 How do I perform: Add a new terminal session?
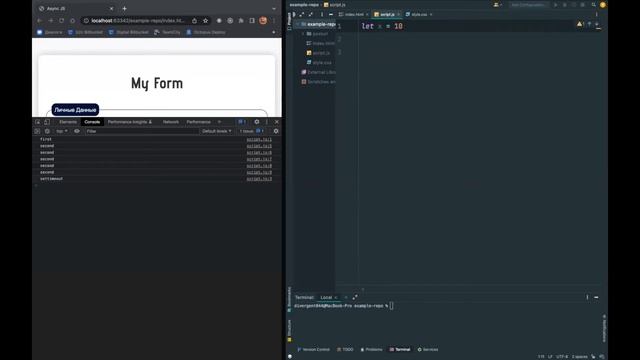(346, 297)
